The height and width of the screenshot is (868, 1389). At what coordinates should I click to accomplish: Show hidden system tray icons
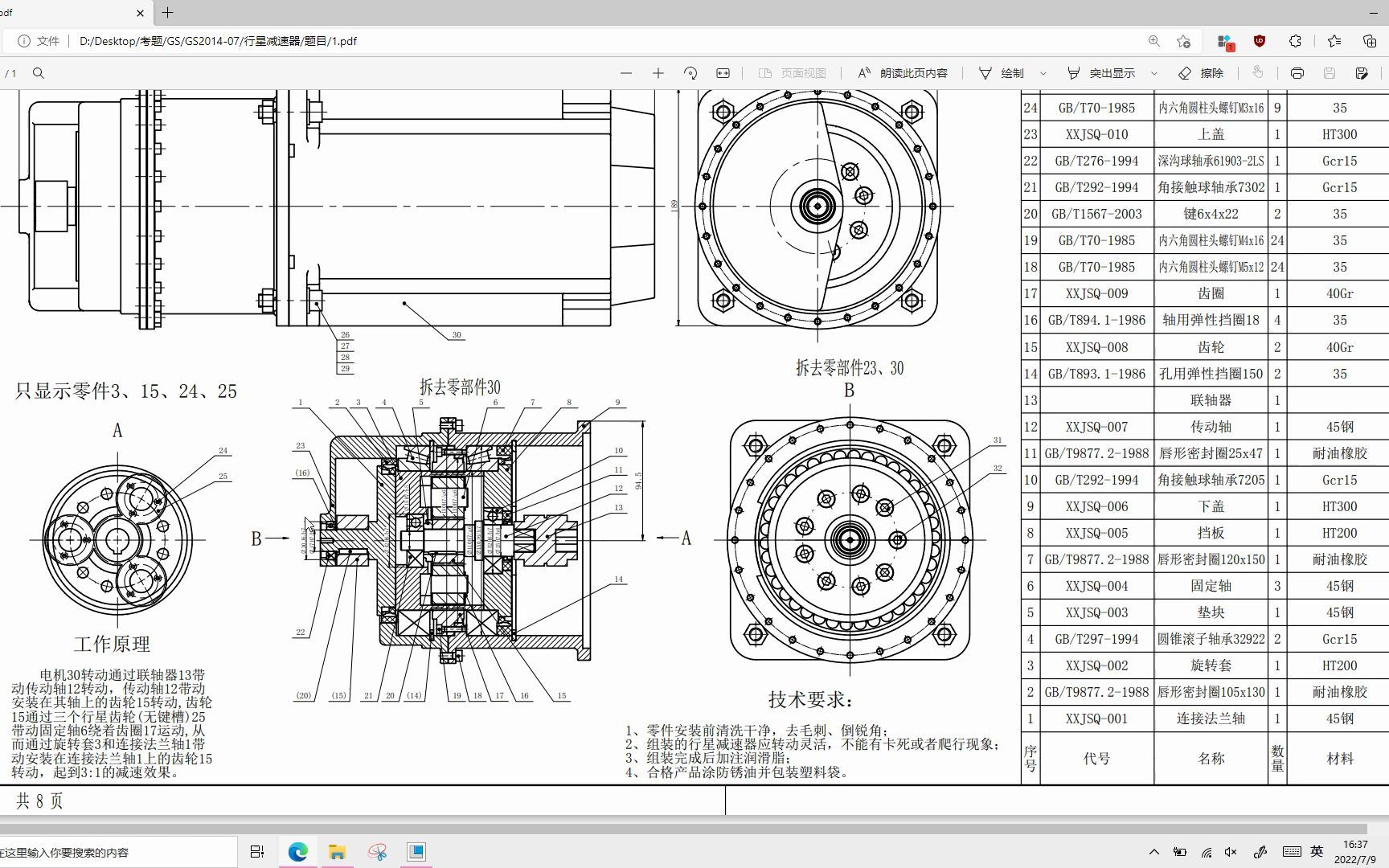click(x=1154, y=852)
